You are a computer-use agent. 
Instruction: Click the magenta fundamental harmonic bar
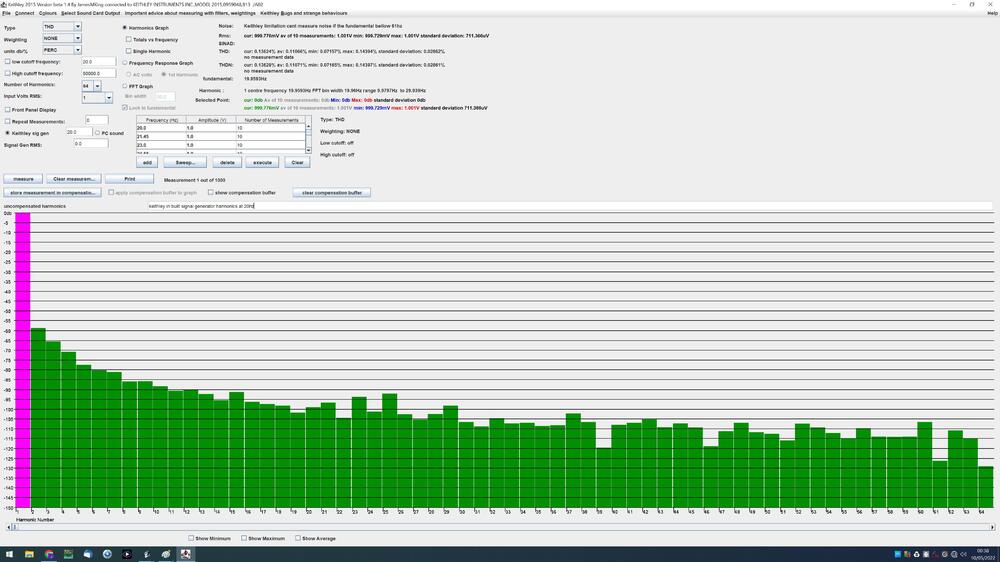(x=23, y=360)
